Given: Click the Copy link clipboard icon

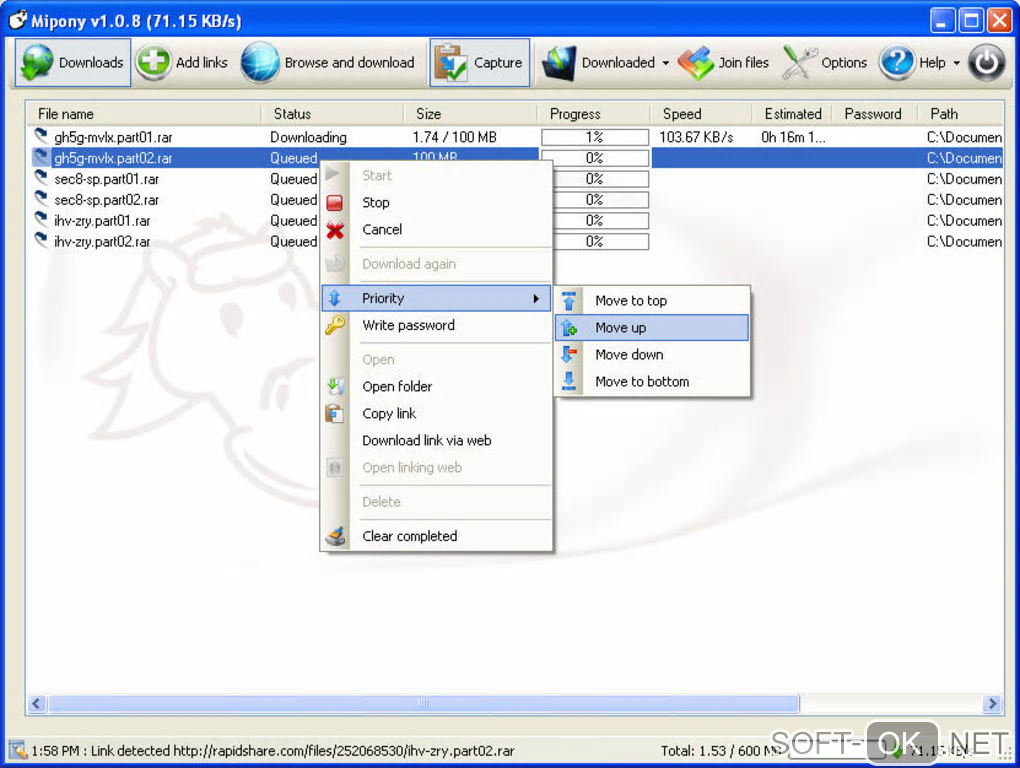Looking at the screenshot, I should tap(334, 413).
